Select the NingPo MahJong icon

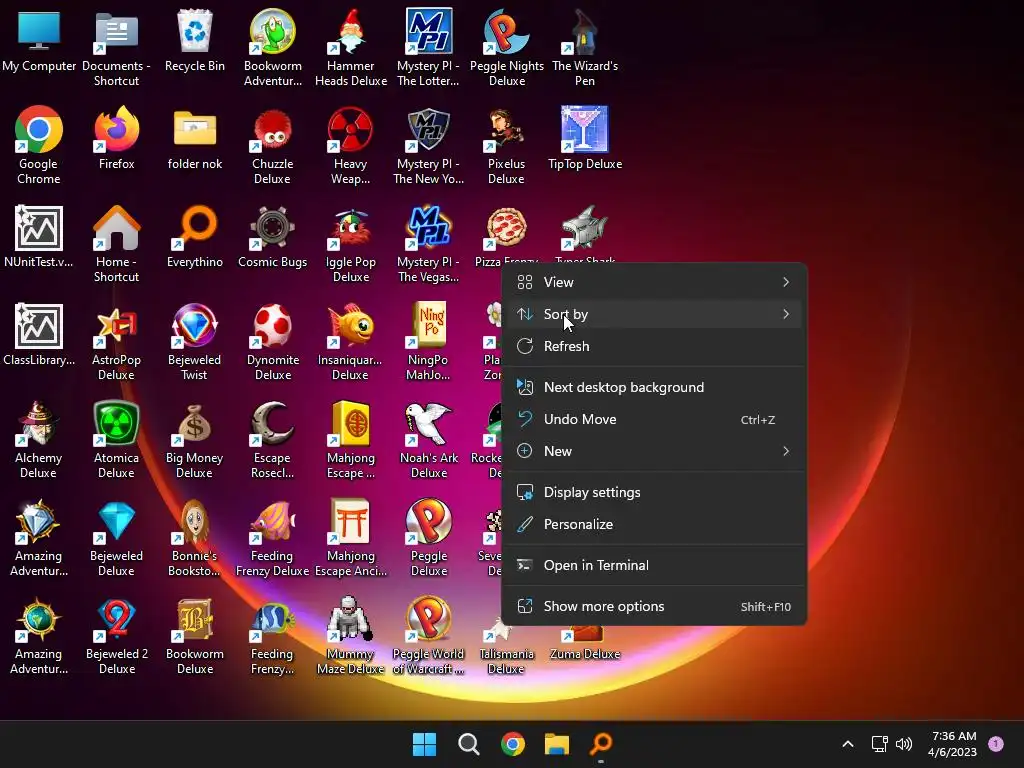tap(428, 341)
